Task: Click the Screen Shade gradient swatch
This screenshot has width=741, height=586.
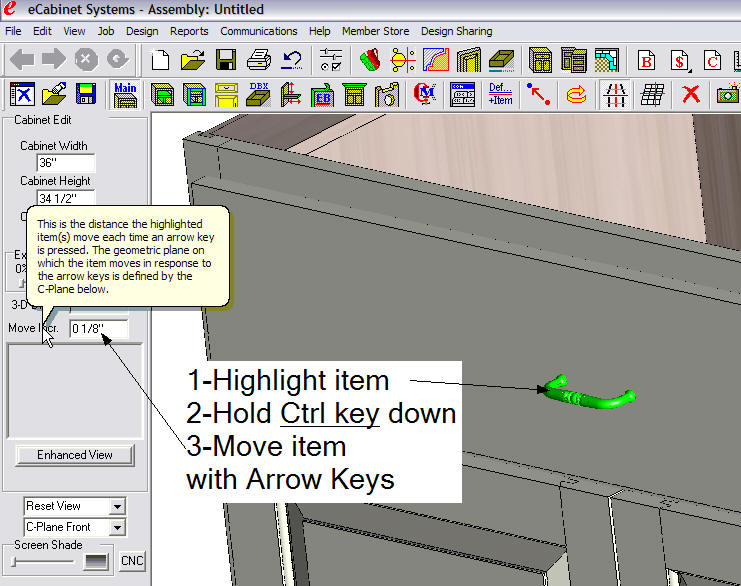Action: click(96, 561)
